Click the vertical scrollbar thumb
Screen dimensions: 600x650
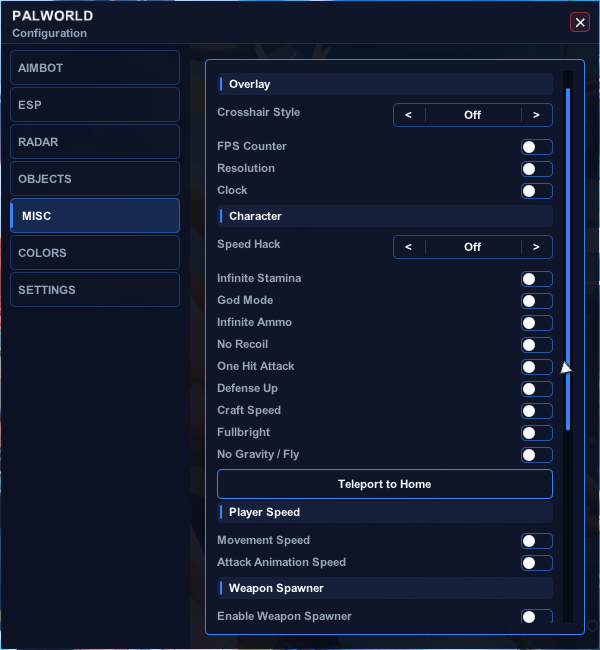point(568,259)
